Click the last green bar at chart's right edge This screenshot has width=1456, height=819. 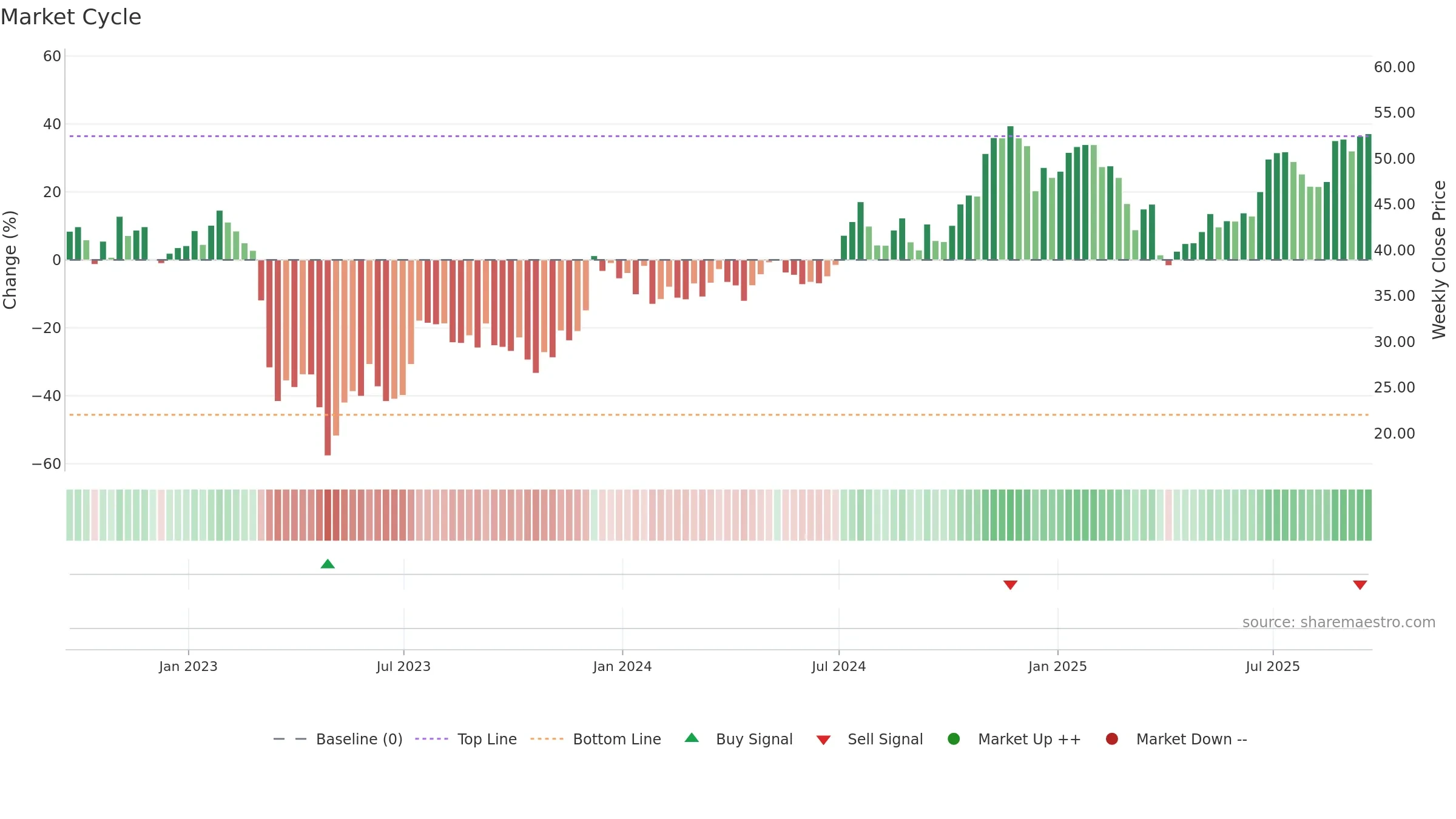(x=1368, y=197)
